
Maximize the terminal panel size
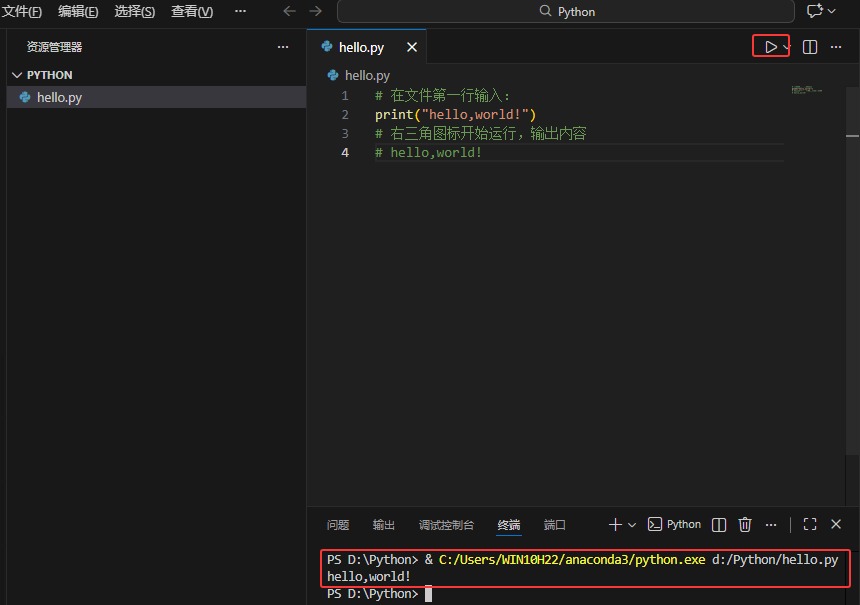point(810,524)
